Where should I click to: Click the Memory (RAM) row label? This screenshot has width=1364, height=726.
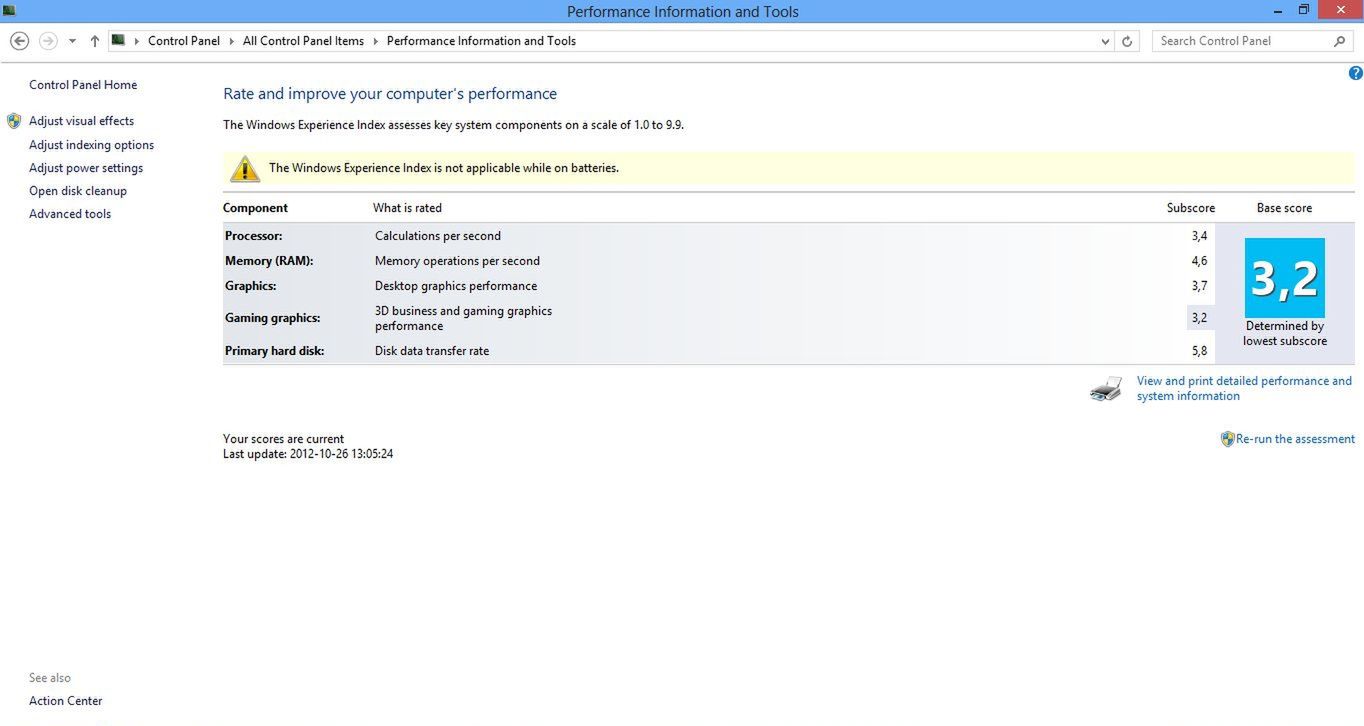tap(269, 261)
